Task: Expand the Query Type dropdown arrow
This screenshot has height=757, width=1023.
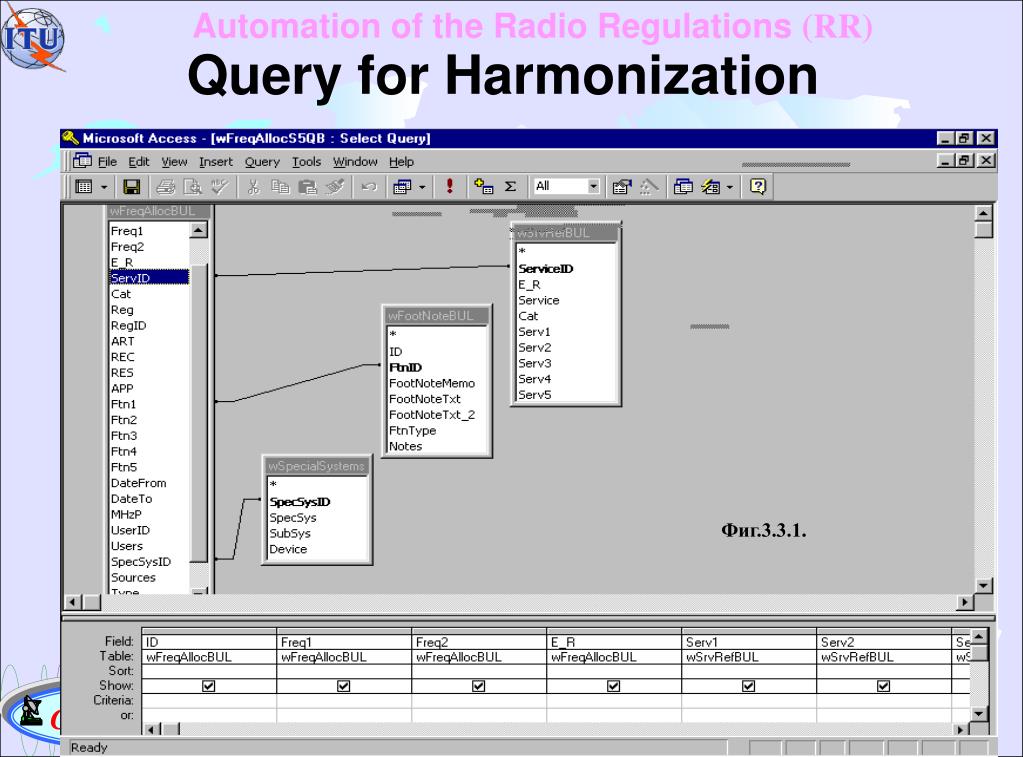Action: pos(422,187)
